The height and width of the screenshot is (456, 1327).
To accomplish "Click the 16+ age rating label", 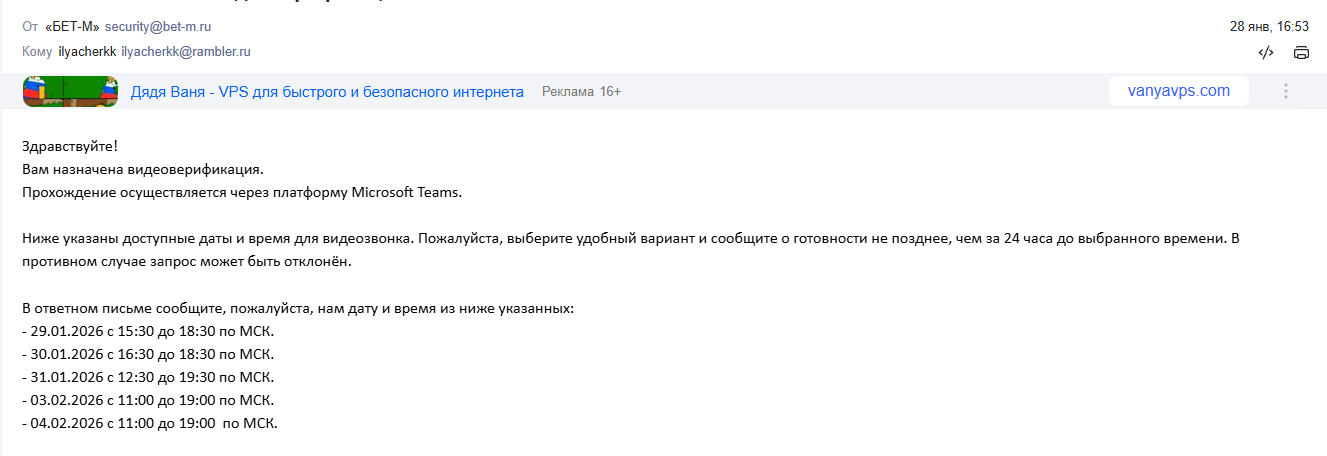I will pyautogui.click(x=610, y=92).
